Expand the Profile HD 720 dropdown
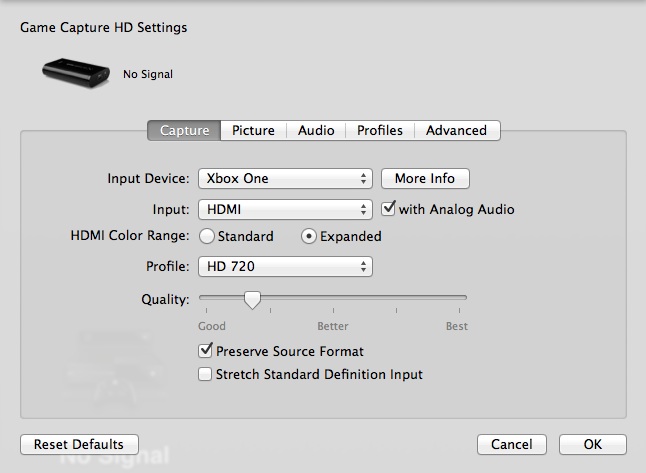 [285, 267]
